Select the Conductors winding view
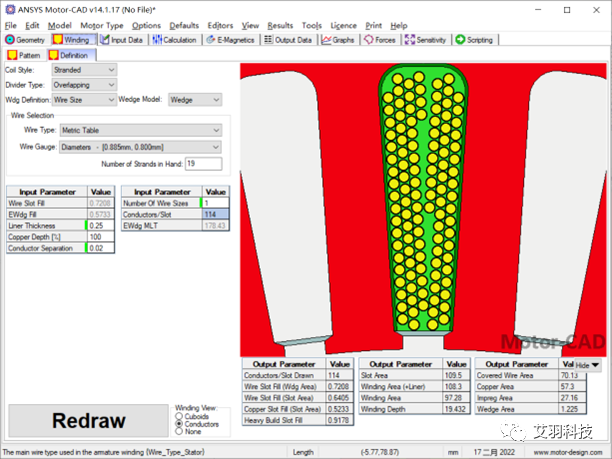612x459 pixels. (x=179, y=424)
